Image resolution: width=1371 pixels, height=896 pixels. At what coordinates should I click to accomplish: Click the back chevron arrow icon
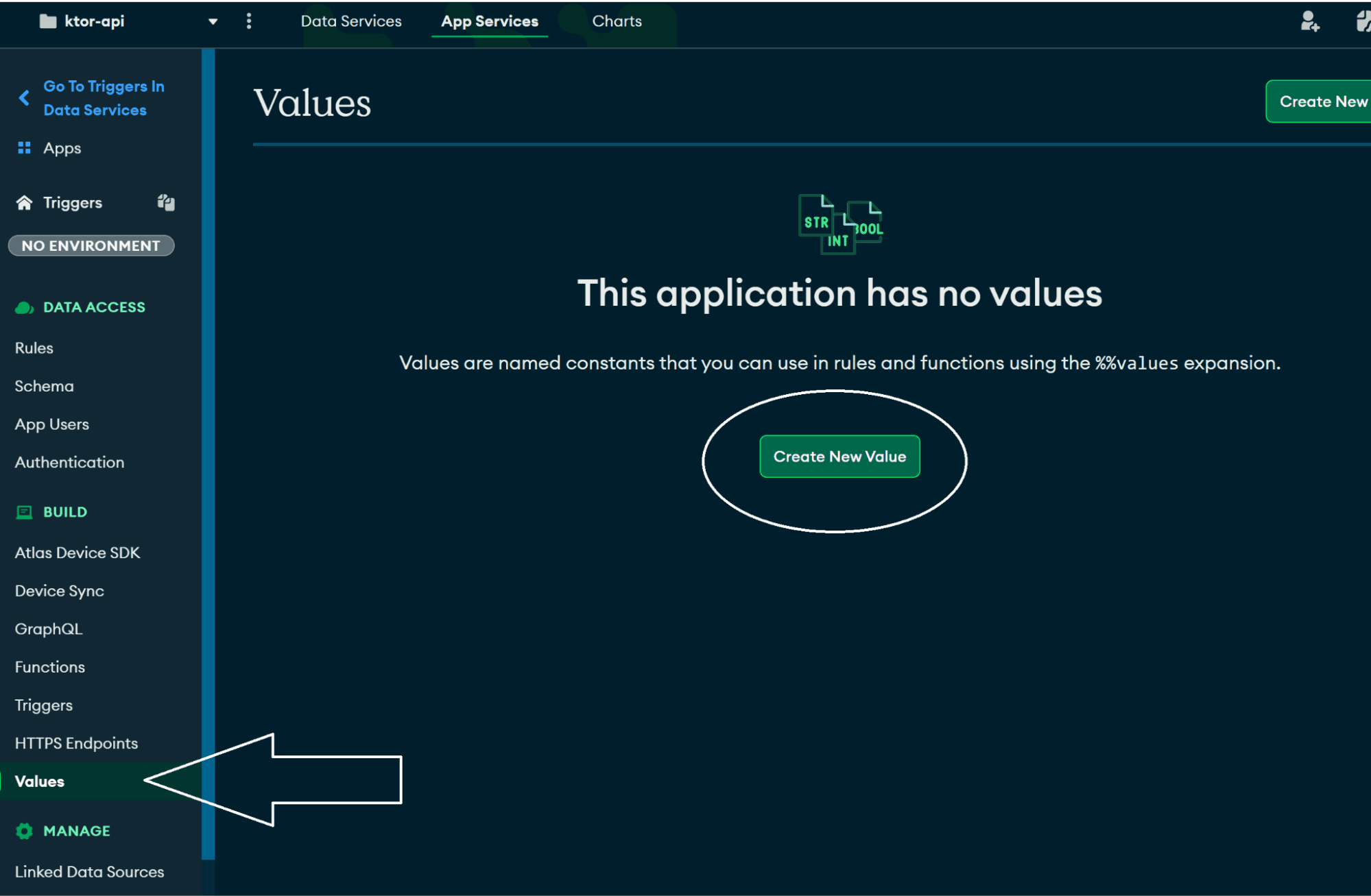click(x=24, y=98)
